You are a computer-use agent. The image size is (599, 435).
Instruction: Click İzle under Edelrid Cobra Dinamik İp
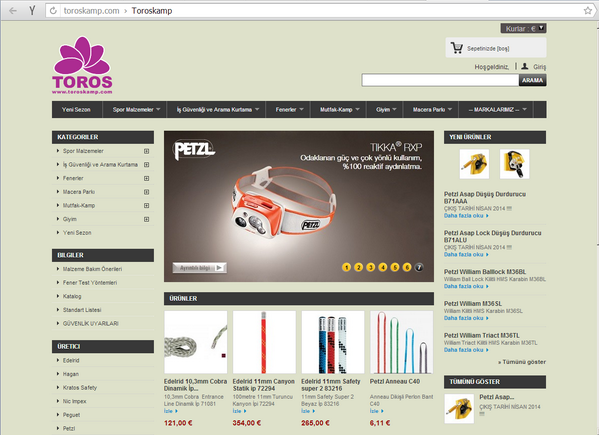170,411
